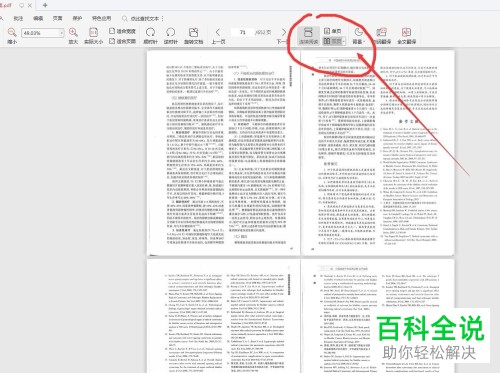Image resolution: width=500 pixels, height=373 pixels.
Task: Activate 划词翻译 word selection translation
Action: tap(382, 36)
